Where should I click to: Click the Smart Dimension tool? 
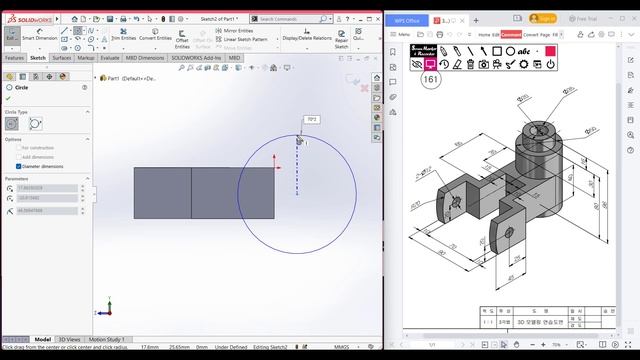(40, 35)
